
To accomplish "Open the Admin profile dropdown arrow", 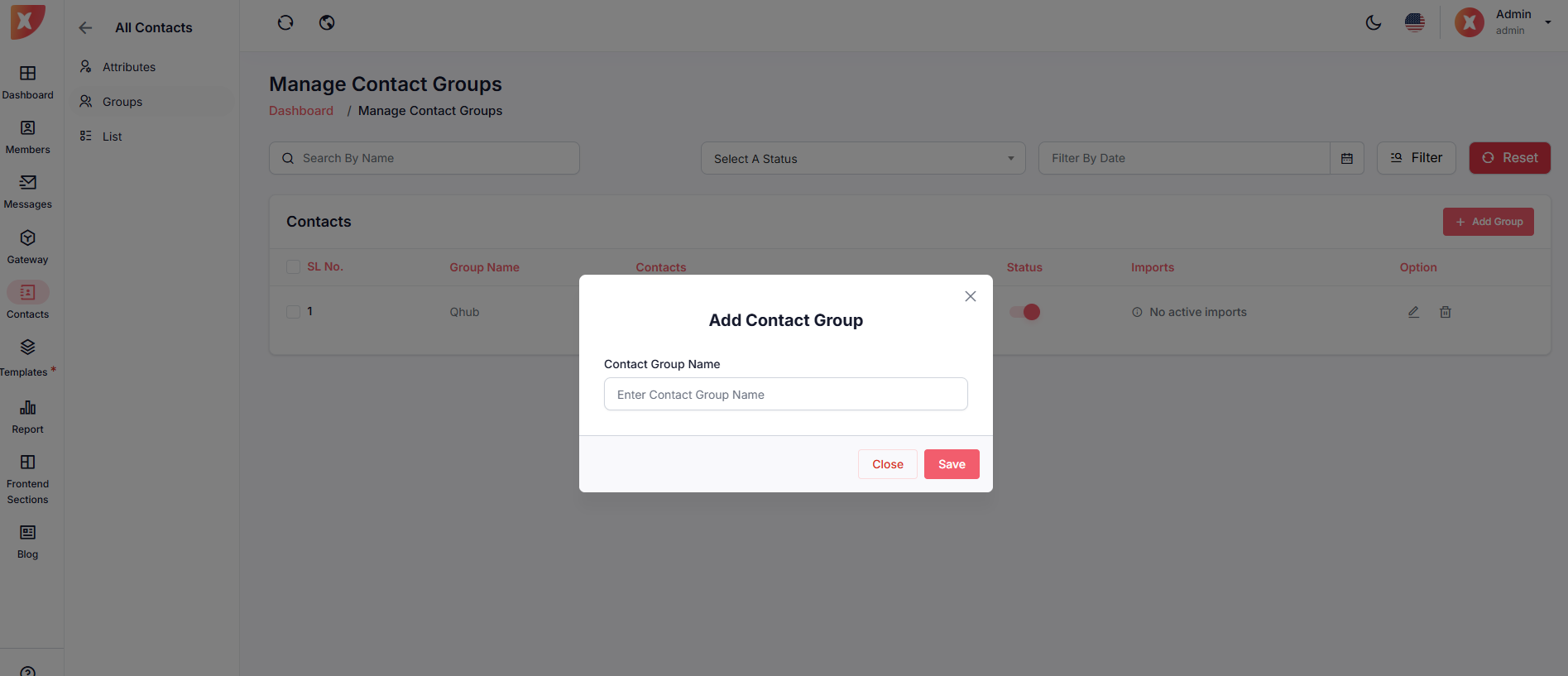I will point(1548,22).
